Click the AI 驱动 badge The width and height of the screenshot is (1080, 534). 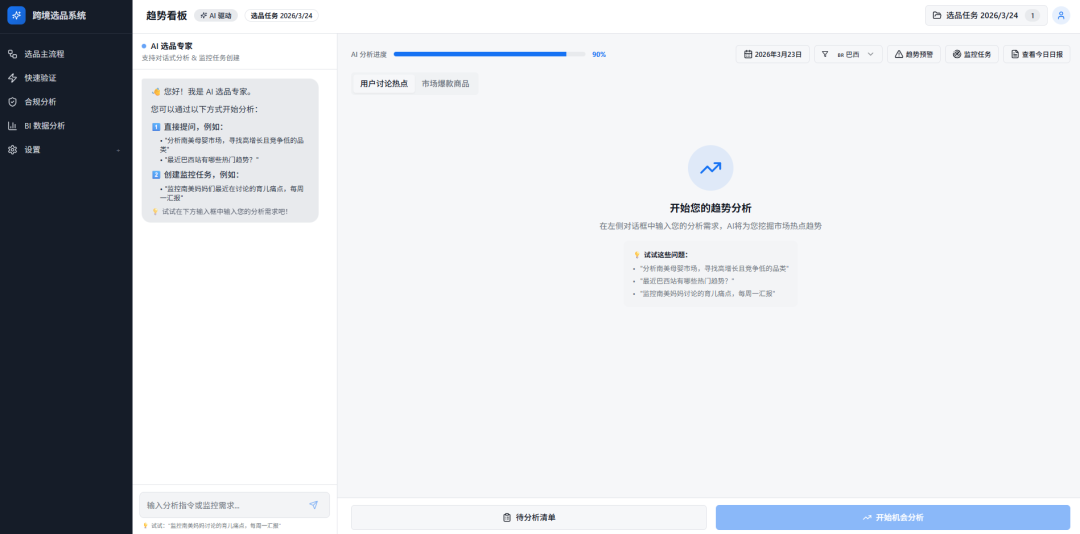click(x=216, y=15)
